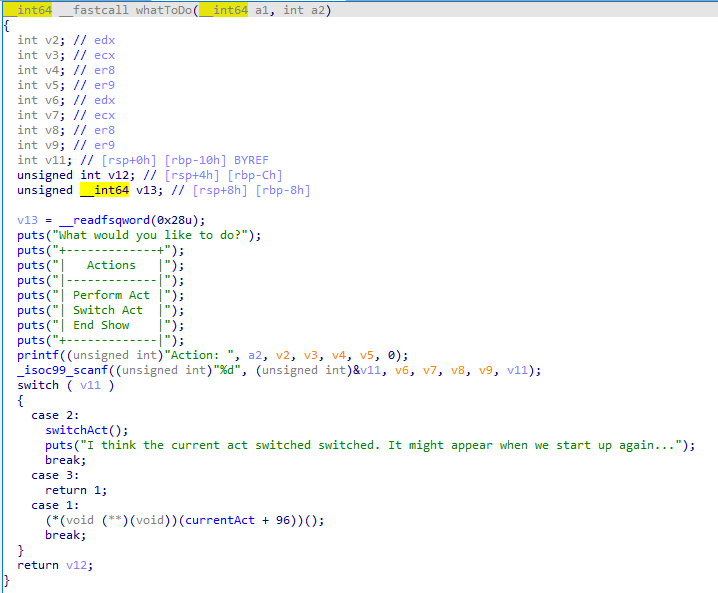Click the "%d" format string in scanf

(x=227, y=370)
